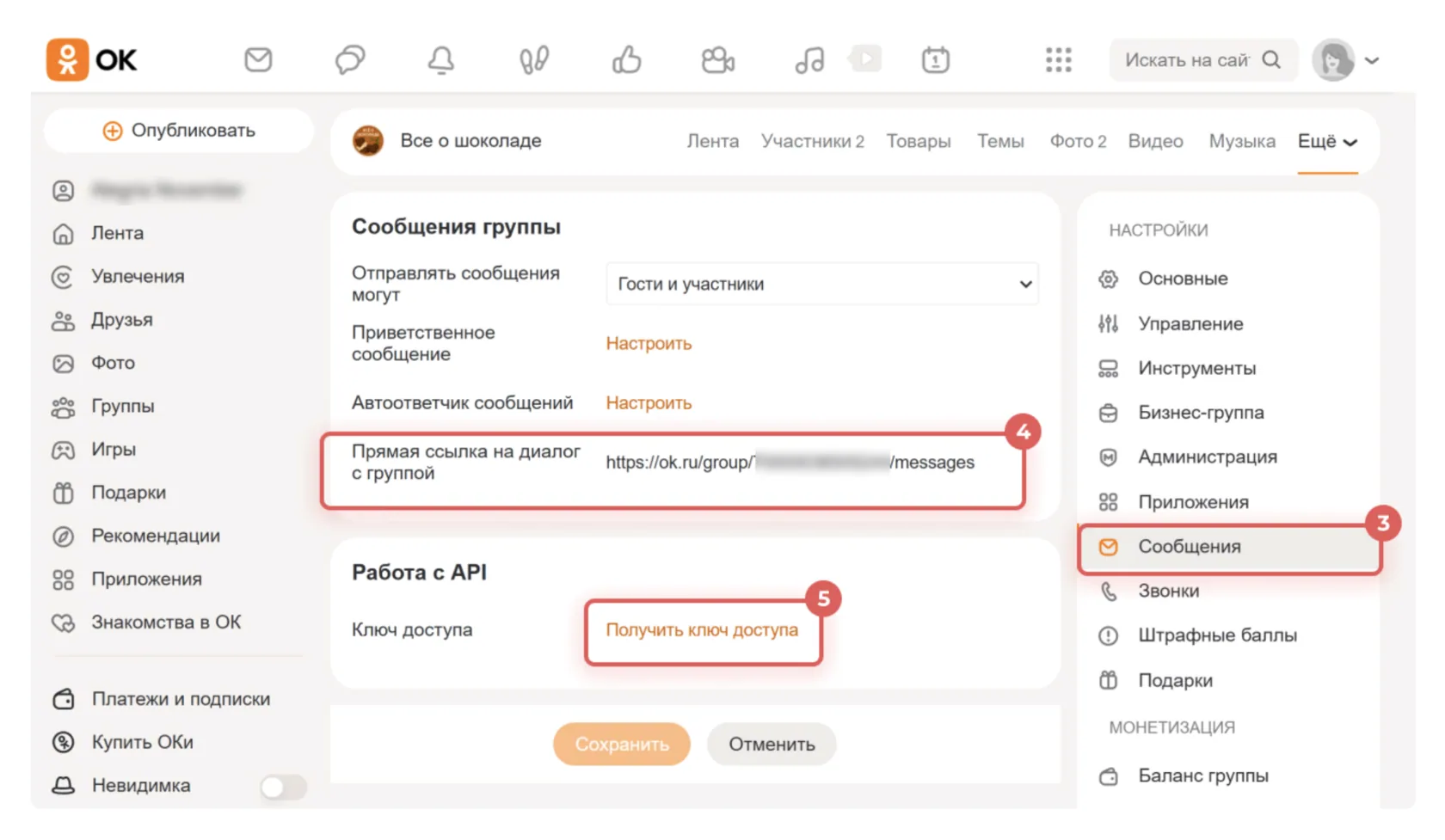Click Получить ключ доступа link
Image resolution: width=1445 pixels, height=840 pixels.
coord(702,630)
